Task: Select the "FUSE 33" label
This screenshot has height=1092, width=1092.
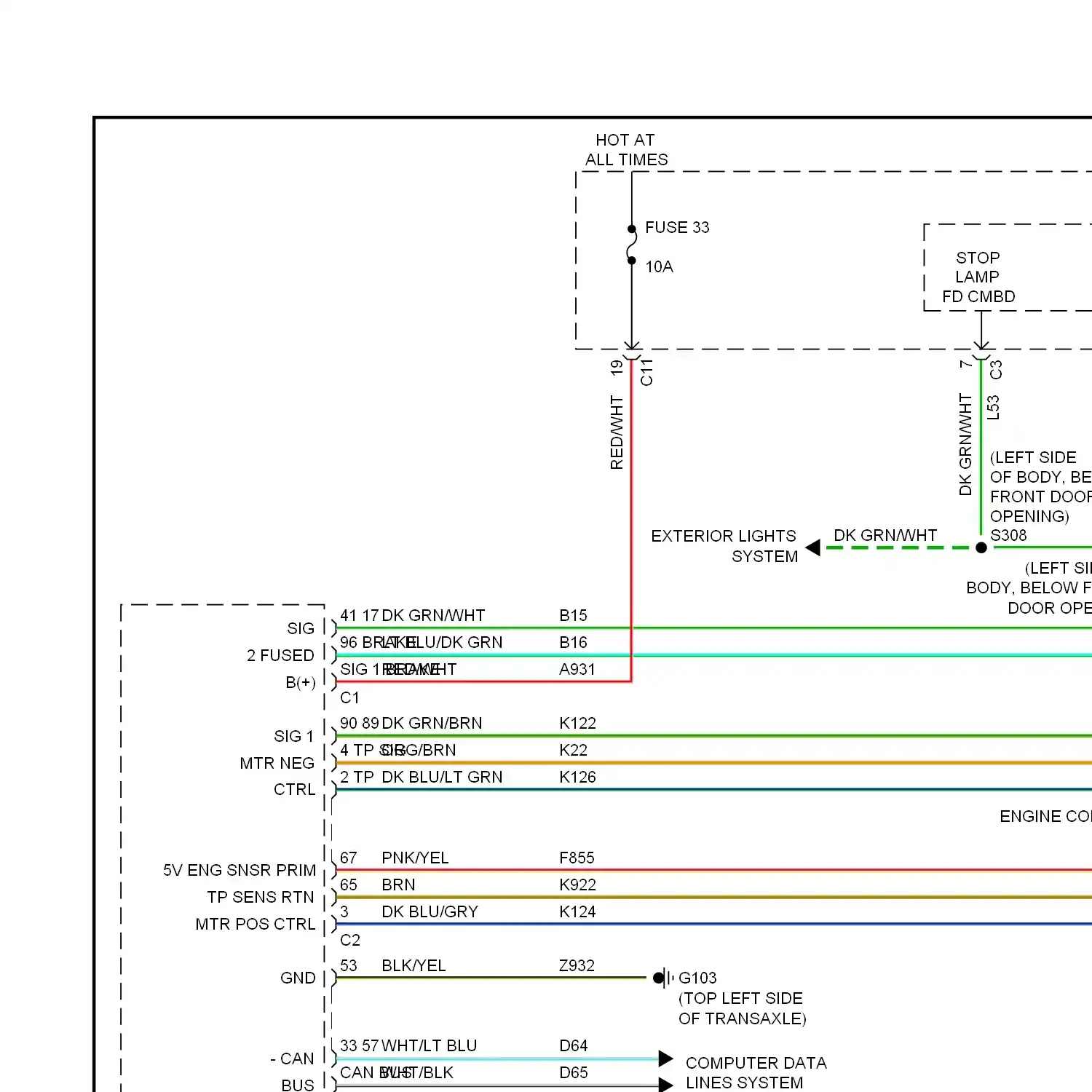Action: pos(677,227)
